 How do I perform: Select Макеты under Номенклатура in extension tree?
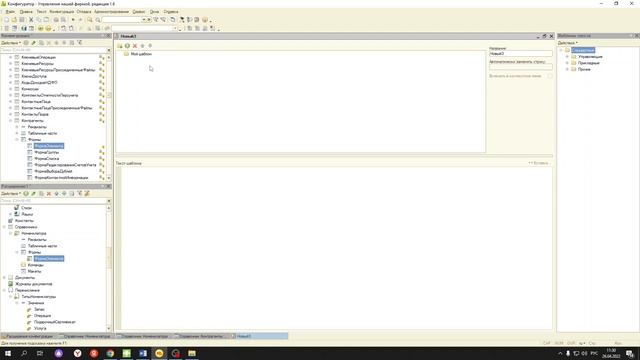coord(34,271)
